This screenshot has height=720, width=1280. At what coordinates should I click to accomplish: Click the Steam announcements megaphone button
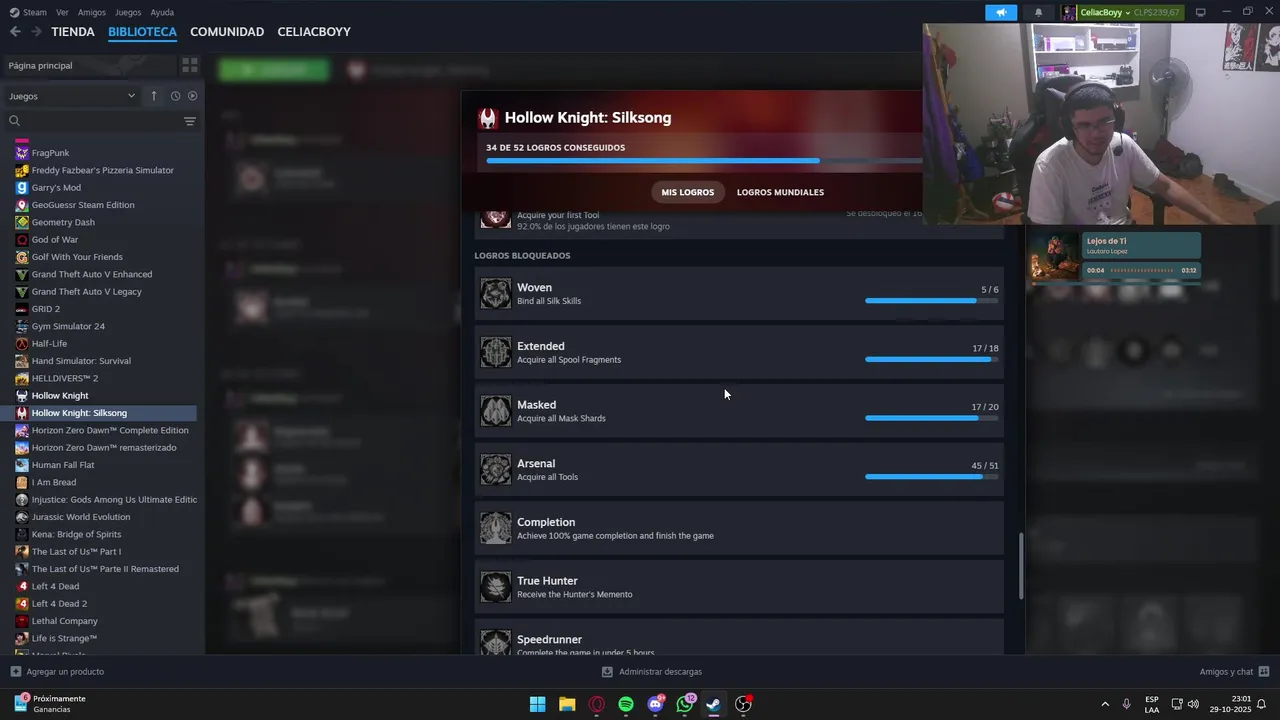1001,12
